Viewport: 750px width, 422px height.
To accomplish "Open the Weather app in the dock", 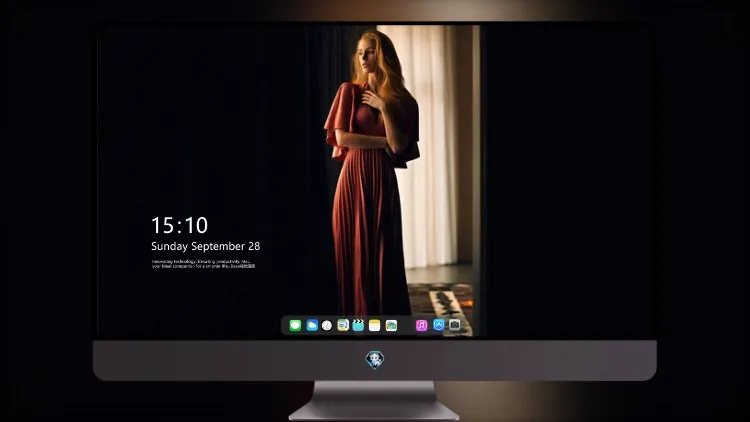I will pyautogui.click(x=312, y=325).
